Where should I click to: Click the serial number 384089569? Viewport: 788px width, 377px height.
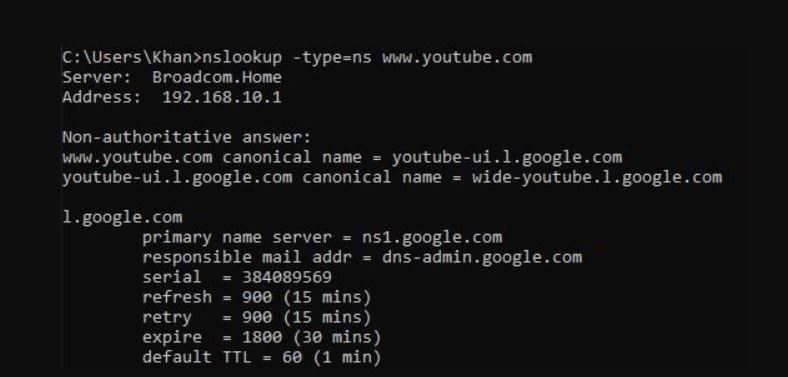click(287, 277)
